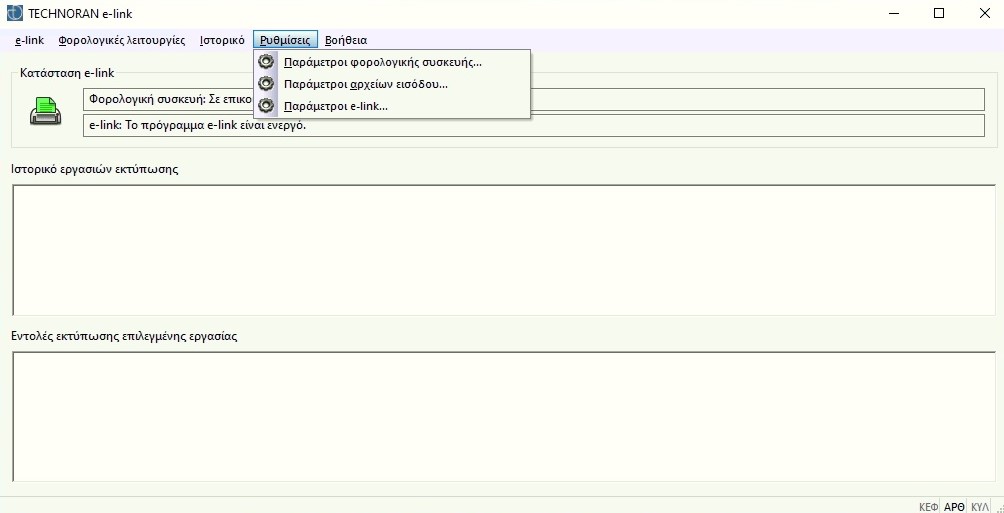Click gear icon beside Παράμετροι αρχείων εισόδου
This screenshot has width=1004, height=513.
click(266, 84)
